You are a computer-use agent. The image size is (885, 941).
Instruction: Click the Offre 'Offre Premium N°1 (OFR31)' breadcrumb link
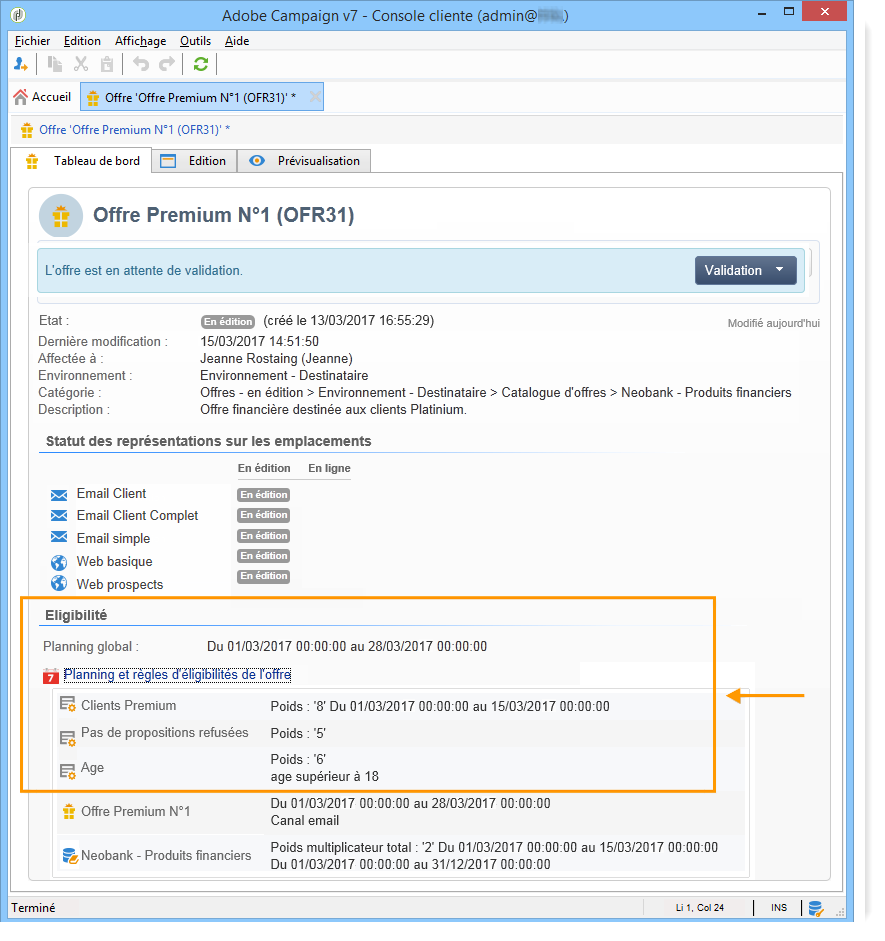coord(134,130)
